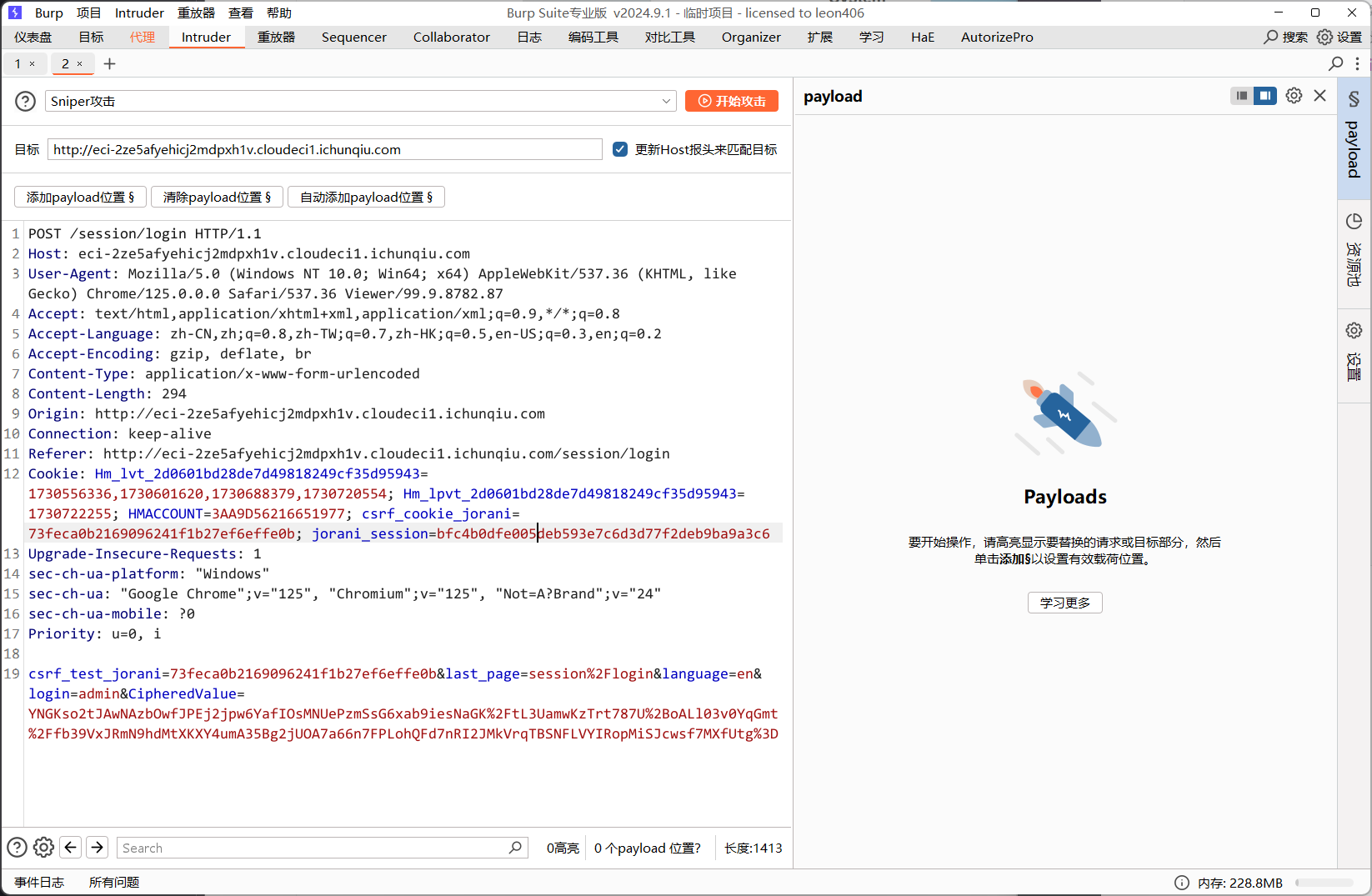This screenshot has width=1372, height=896.
Task: Open editor settings gear at bottom left
Action: pyautogui.click(x=43, y=848)
